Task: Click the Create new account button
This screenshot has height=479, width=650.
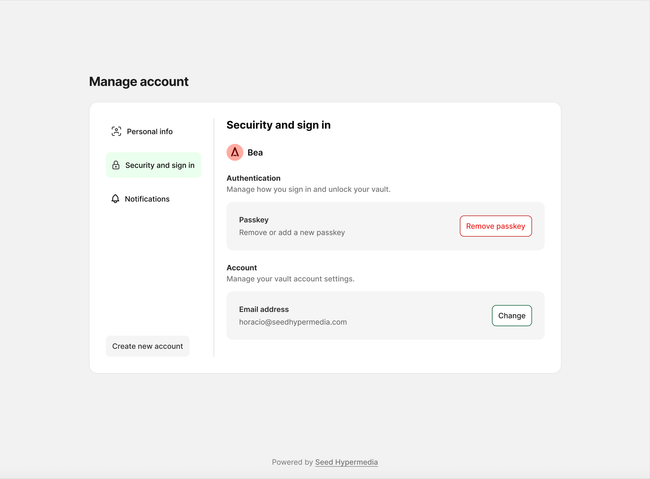Action: point(147,346)
